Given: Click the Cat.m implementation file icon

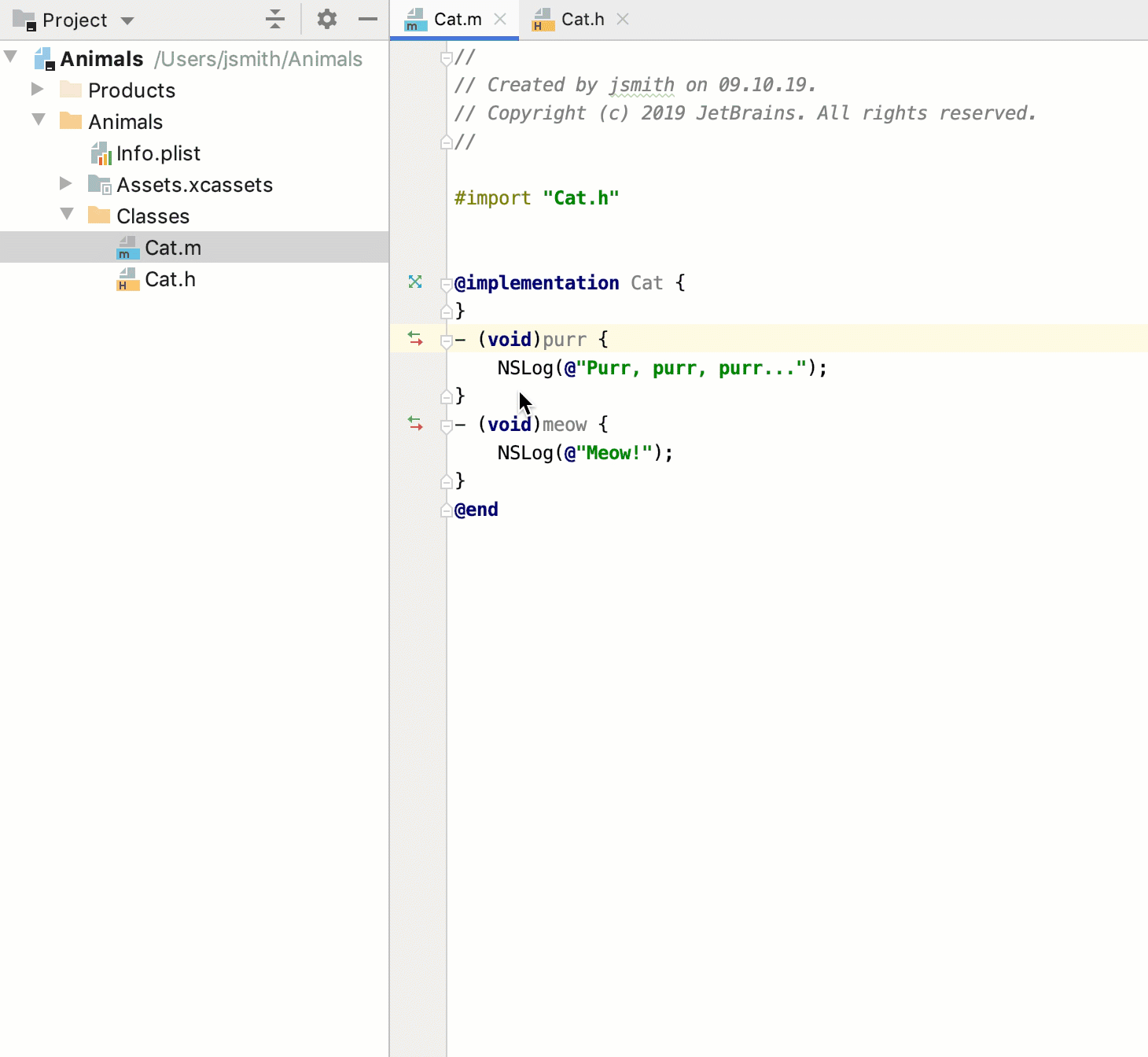Looking at the screenshot, I should tap(127, 247).
